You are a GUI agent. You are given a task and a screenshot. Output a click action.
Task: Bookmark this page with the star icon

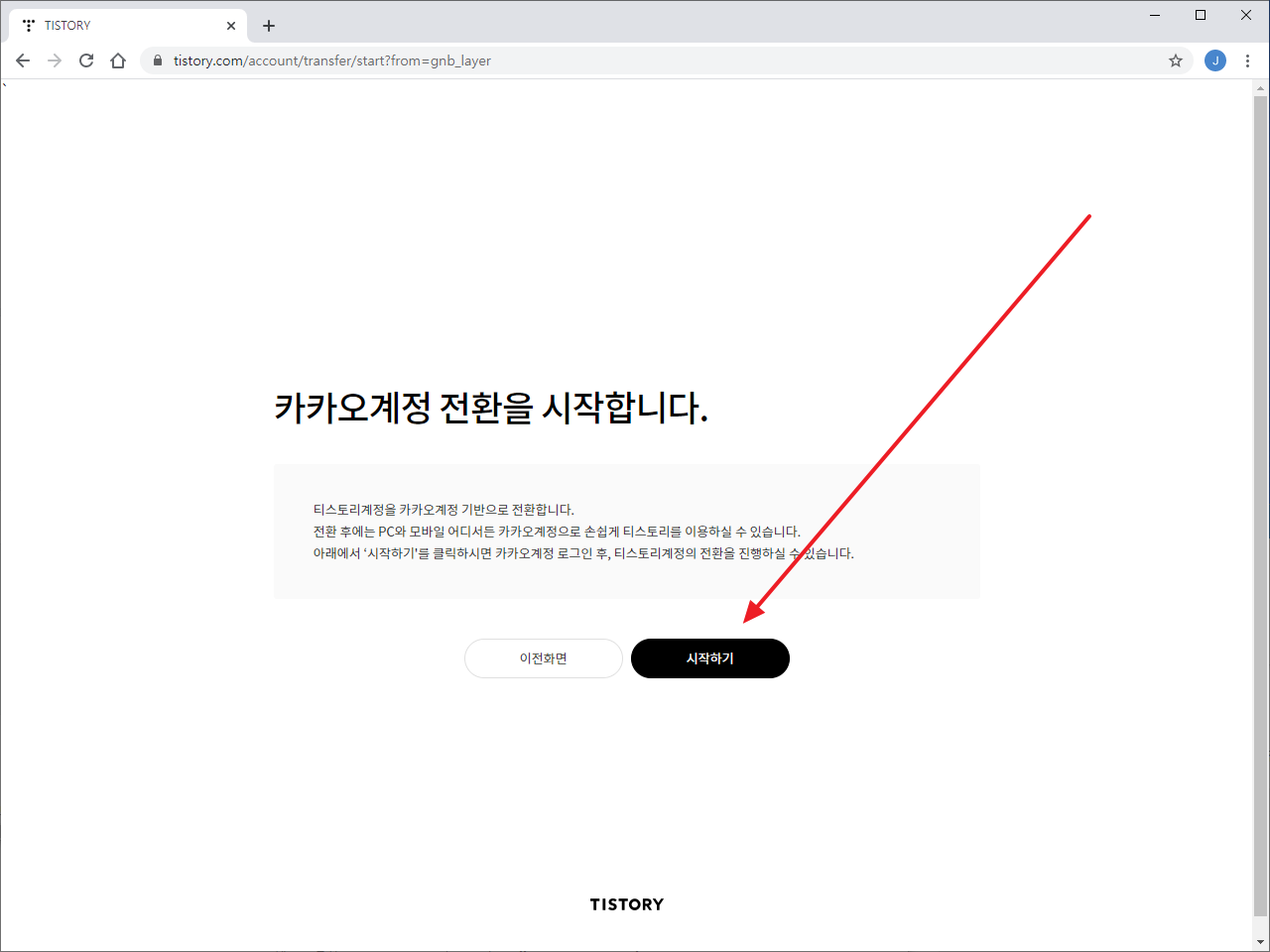coord(1176,60)
